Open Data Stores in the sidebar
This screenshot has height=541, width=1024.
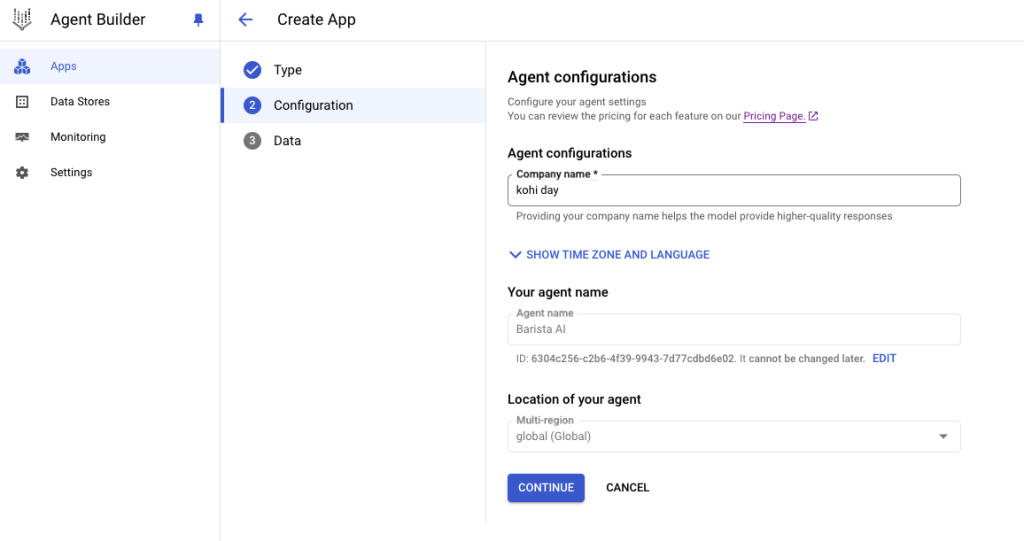click(110, 102)
